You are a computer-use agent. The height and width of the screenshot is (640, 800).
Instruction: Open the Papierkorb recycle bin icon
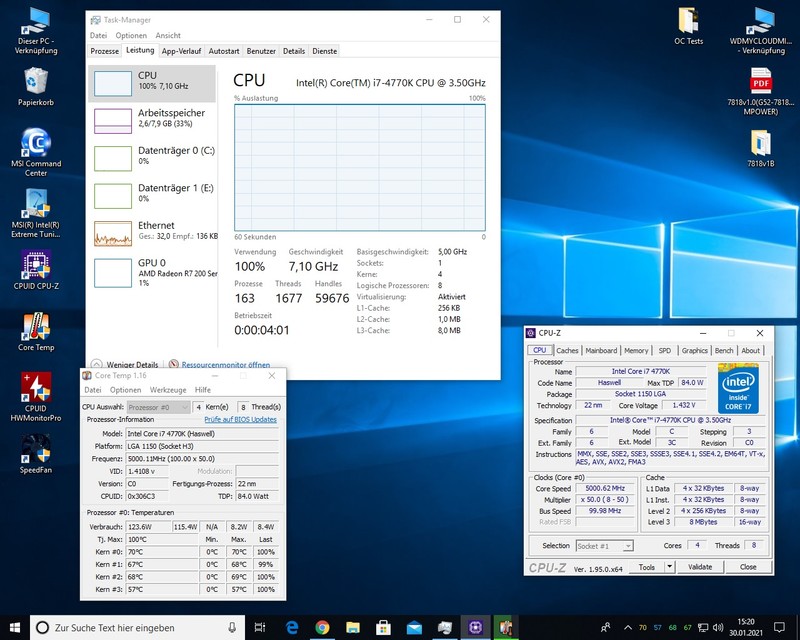click(x=36, y=87)
